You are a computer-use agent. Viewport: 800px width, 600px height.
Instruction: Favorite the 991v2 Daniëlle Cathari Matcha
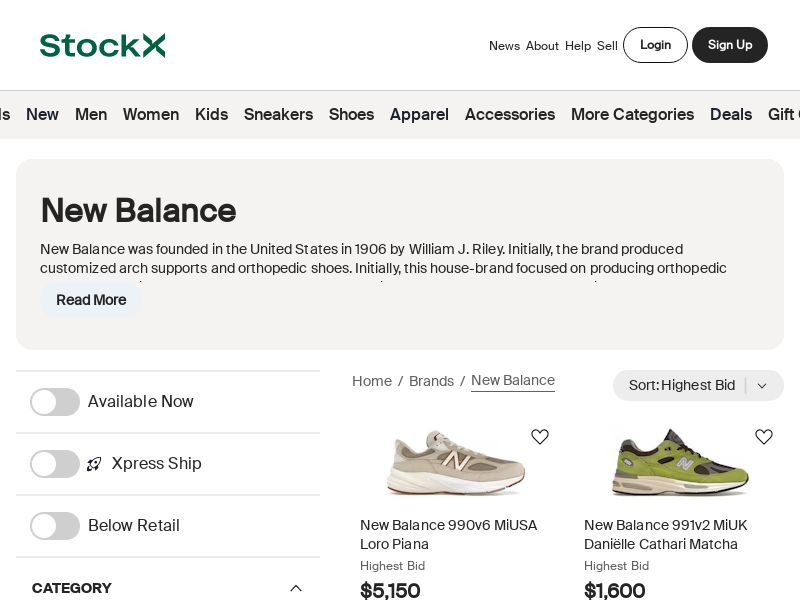pyautogui.click(x=764, y=437)
